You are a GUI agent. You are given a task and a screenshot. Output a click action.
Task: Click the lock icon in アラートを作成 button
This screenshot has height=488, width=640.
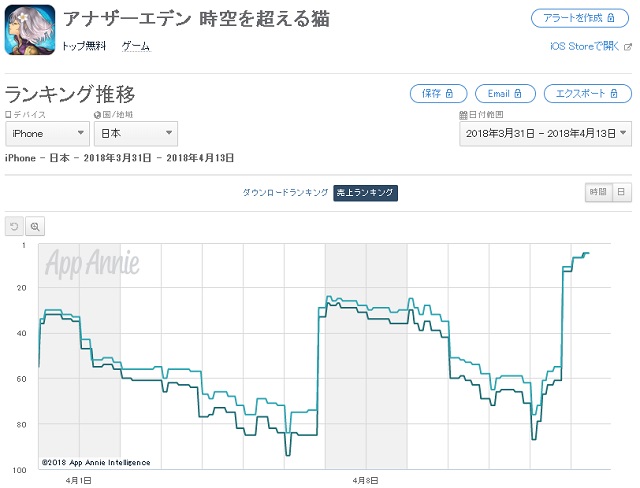pyautogui.click(x=611, y=18)
